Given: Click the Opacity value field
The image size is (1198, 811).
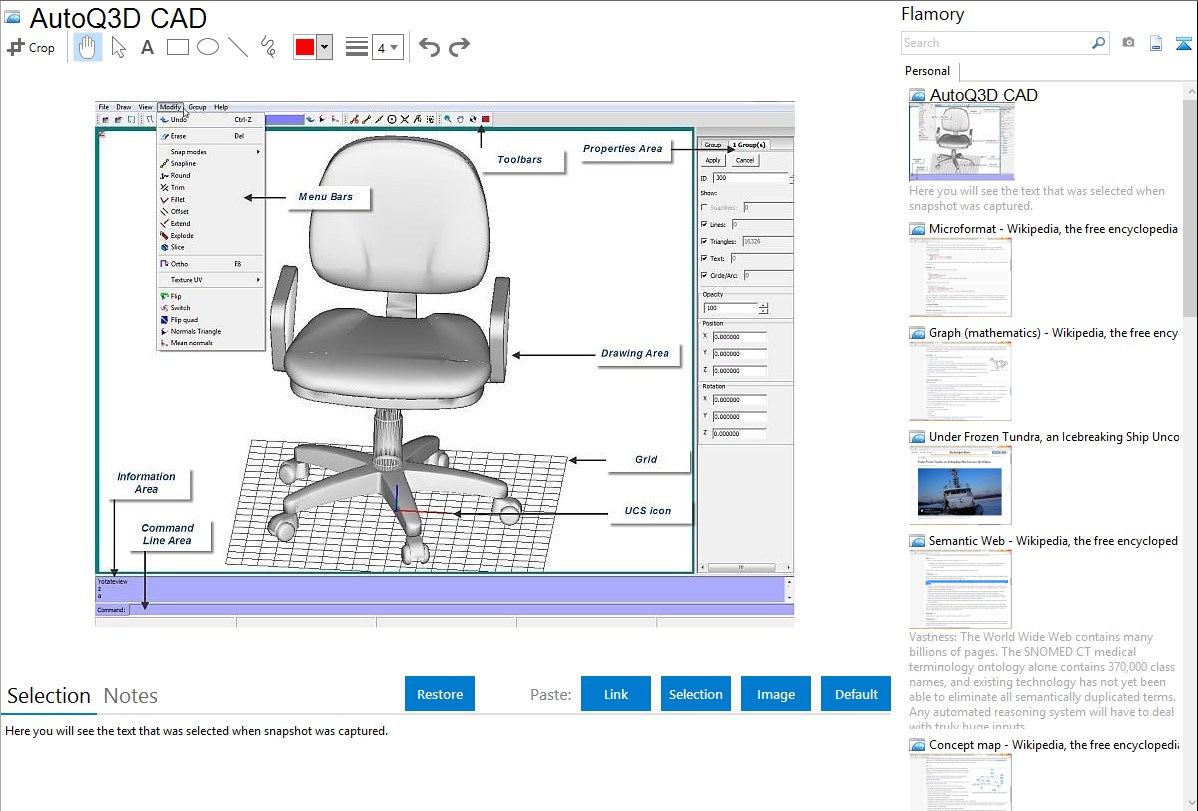Looking at the screenshot, I should [x=730, y=308].
